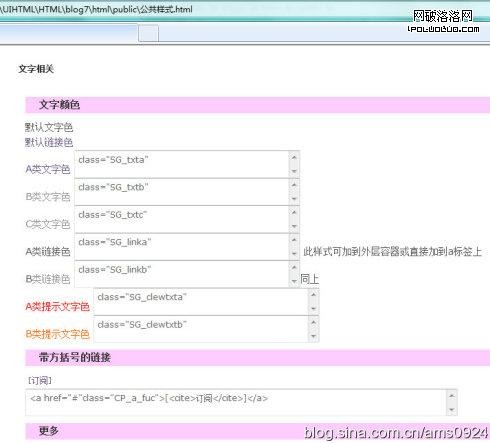Select the browser tab left of new-tab button
The width and height of the screenshot is (490, 443).
[x=69, y=33]
